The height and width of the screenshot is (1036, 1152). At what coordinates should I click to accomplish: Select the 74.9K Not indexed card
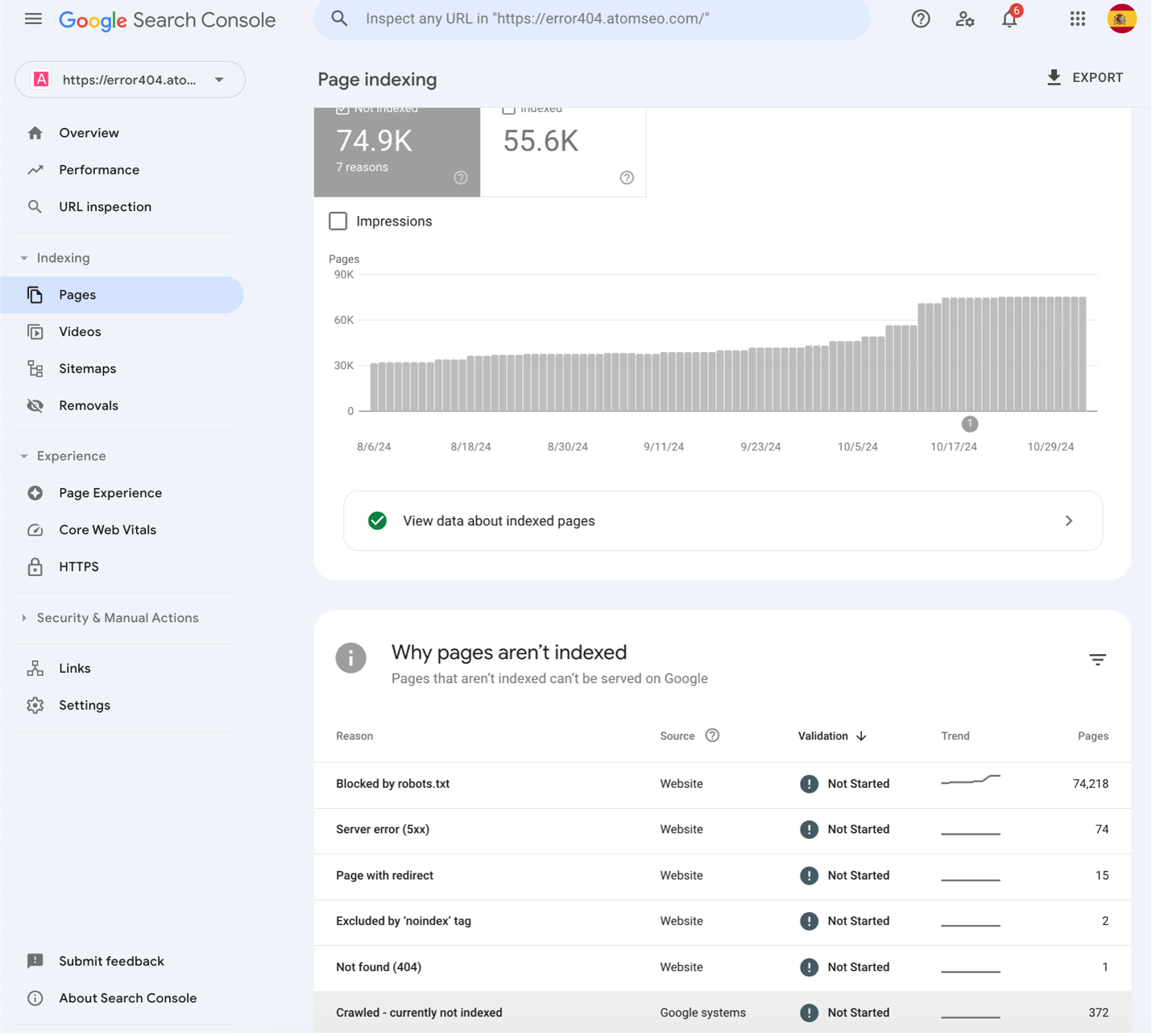point(397,152)
